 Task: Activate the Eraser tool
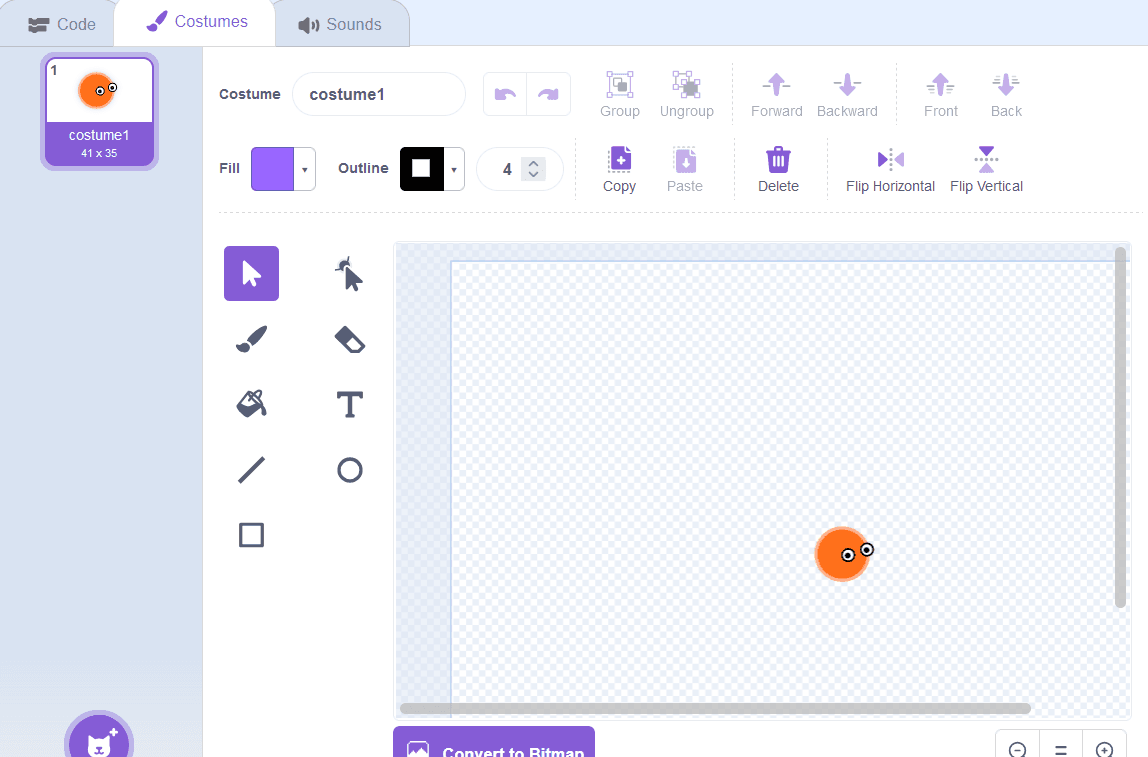pyautogui.click(x=349, y=338)
